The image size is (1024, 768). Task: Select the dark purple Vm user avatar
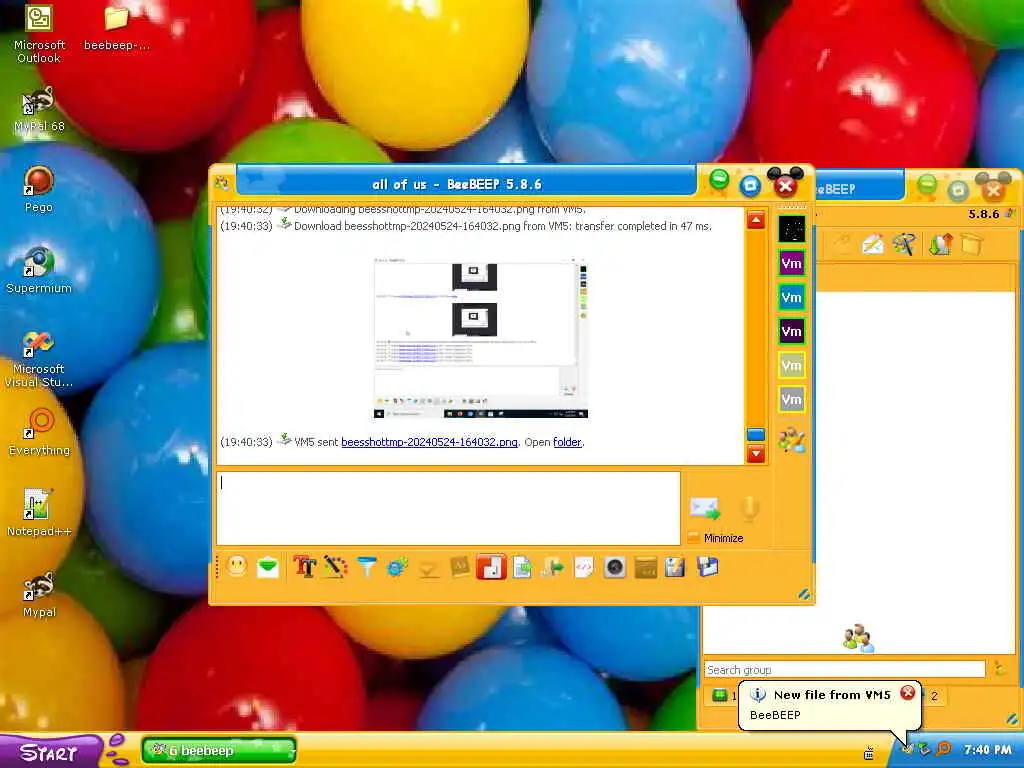(792, 332)
